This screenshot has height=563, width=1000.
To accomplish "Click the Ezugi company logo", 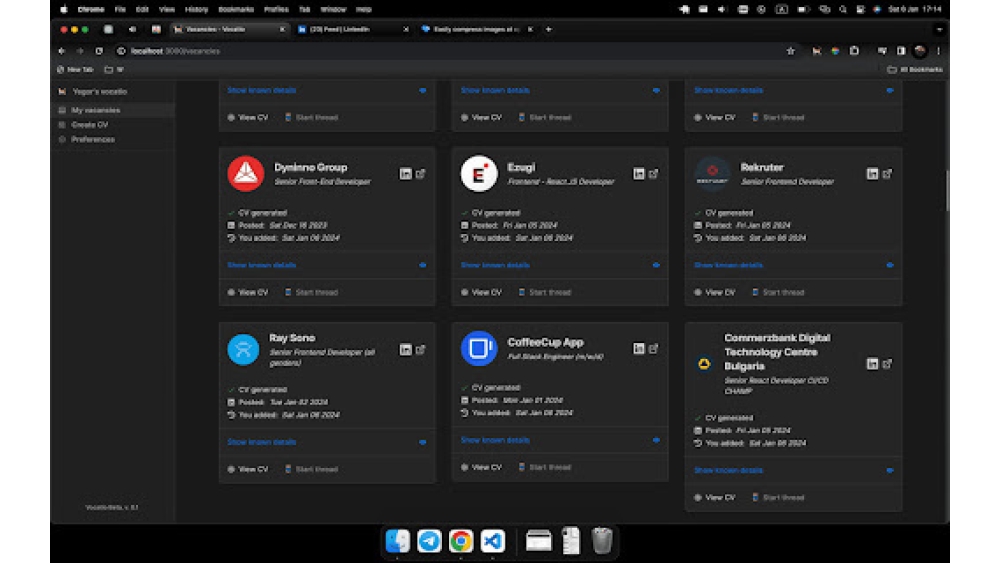I will coord(479,173).
